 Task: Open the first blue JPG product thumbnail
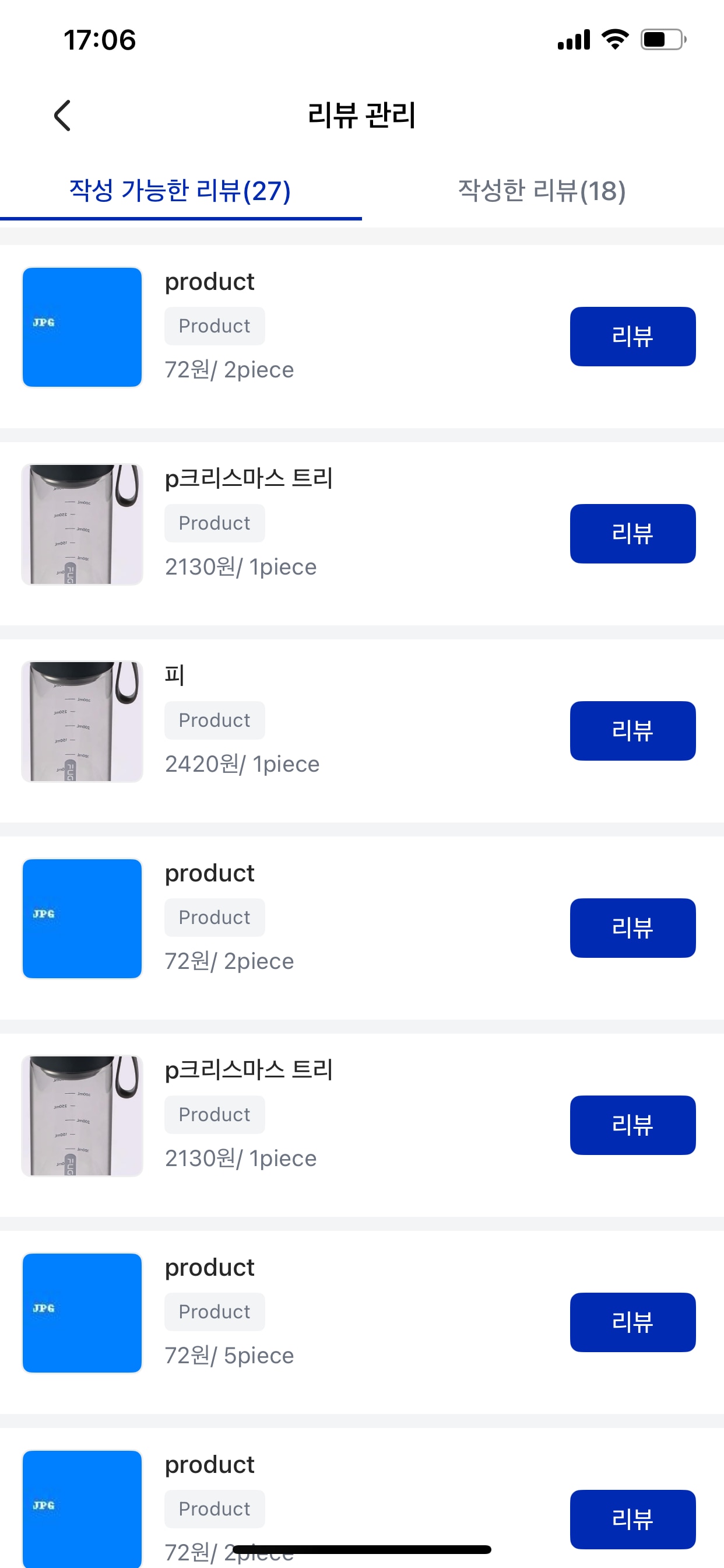pyautogui.click(x=82, y=327)
